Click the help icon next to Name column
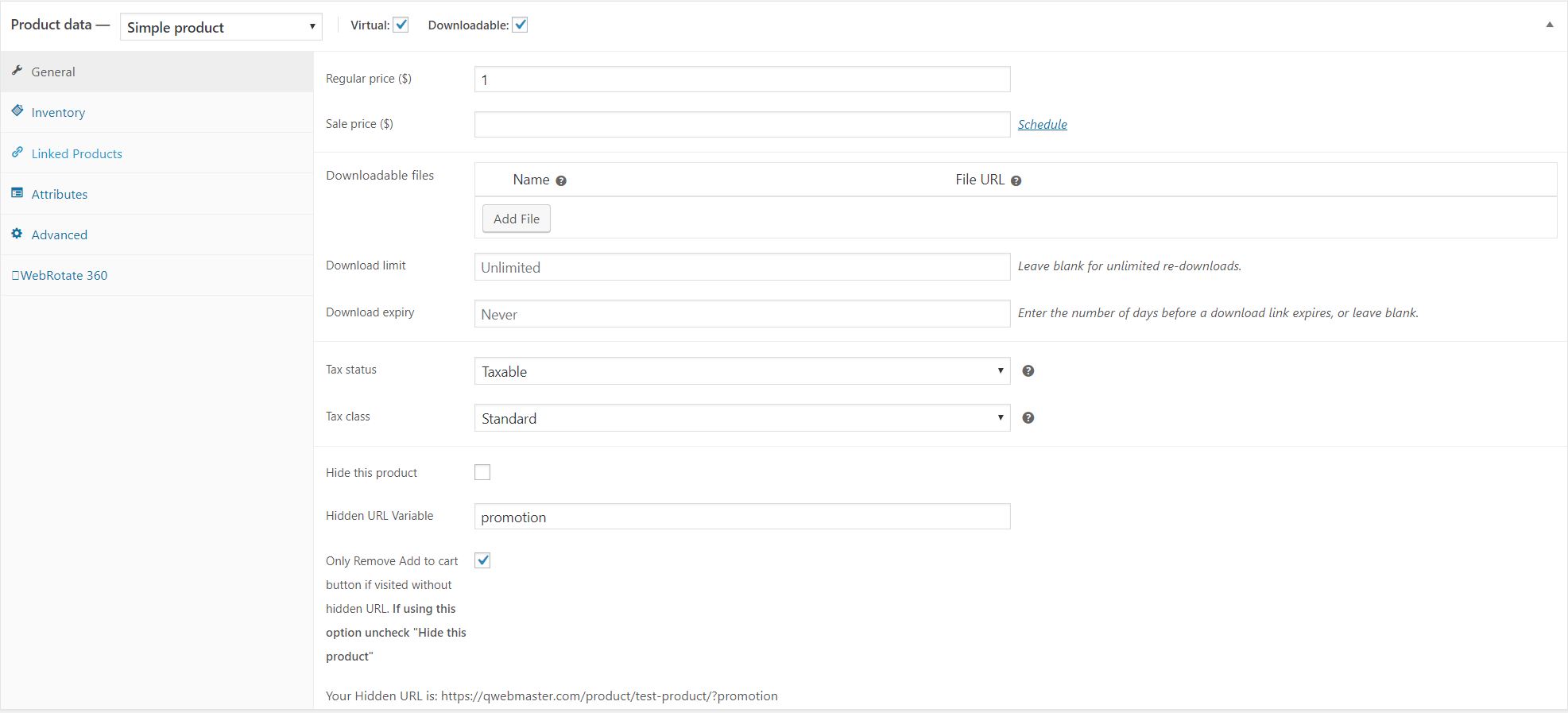This screenshot has height=713, width=1568. (561, 181)
